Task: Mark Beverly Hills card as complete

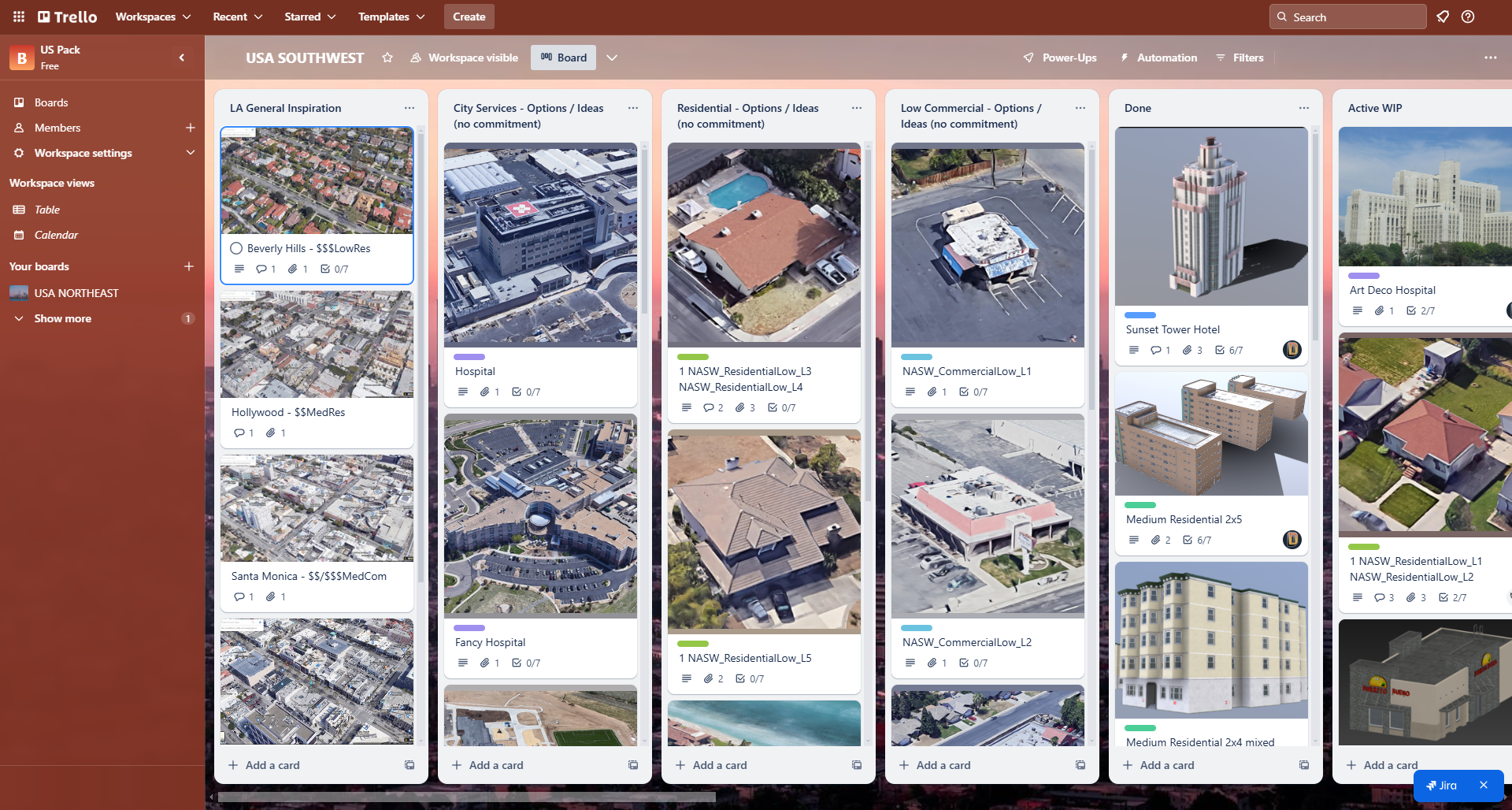Action: coord(236,248)
